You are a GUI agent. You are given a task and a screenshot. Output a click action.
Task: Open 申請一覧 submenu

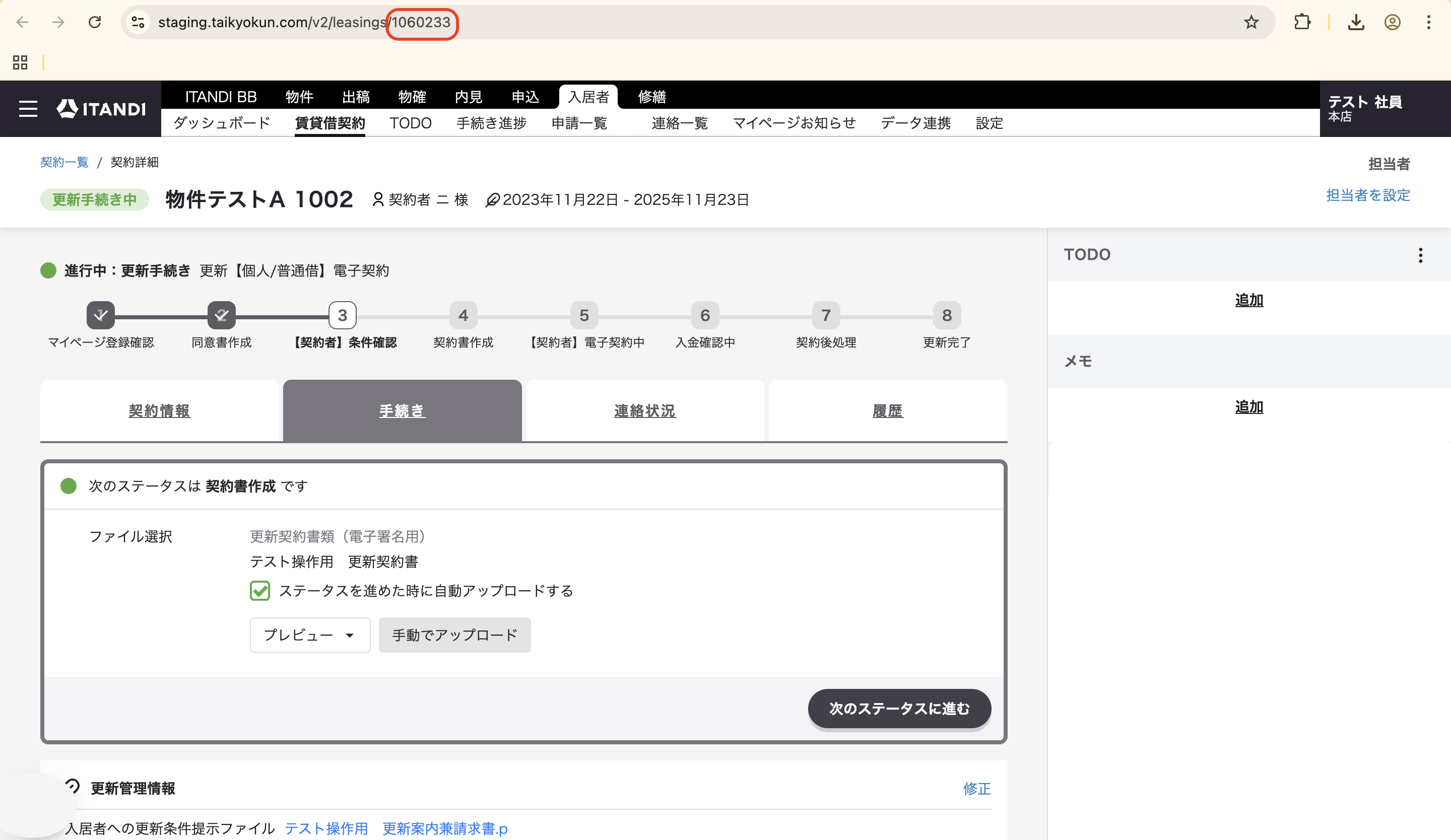579,123
